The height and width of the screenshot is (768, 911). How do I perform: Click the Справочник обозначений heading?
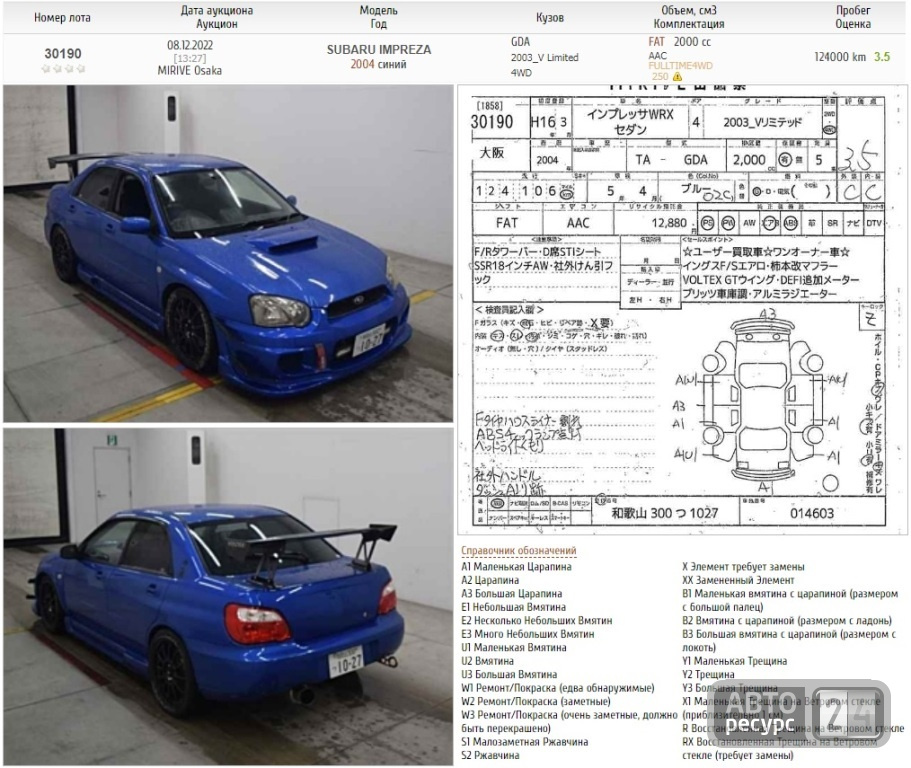[519, 550]
